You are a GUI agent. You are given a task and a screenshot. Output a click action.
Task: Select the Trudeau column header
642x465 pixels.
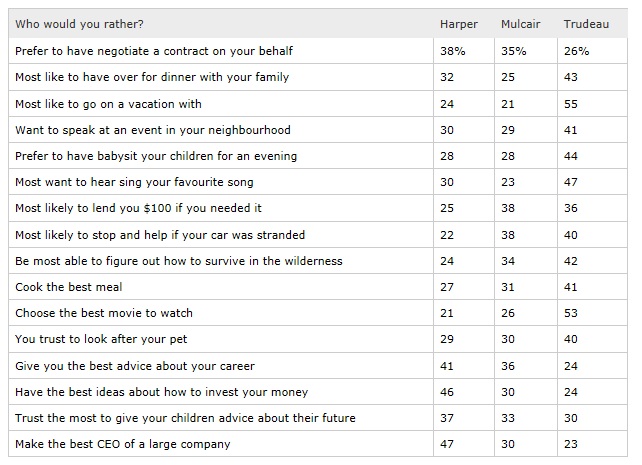[585, 24]
